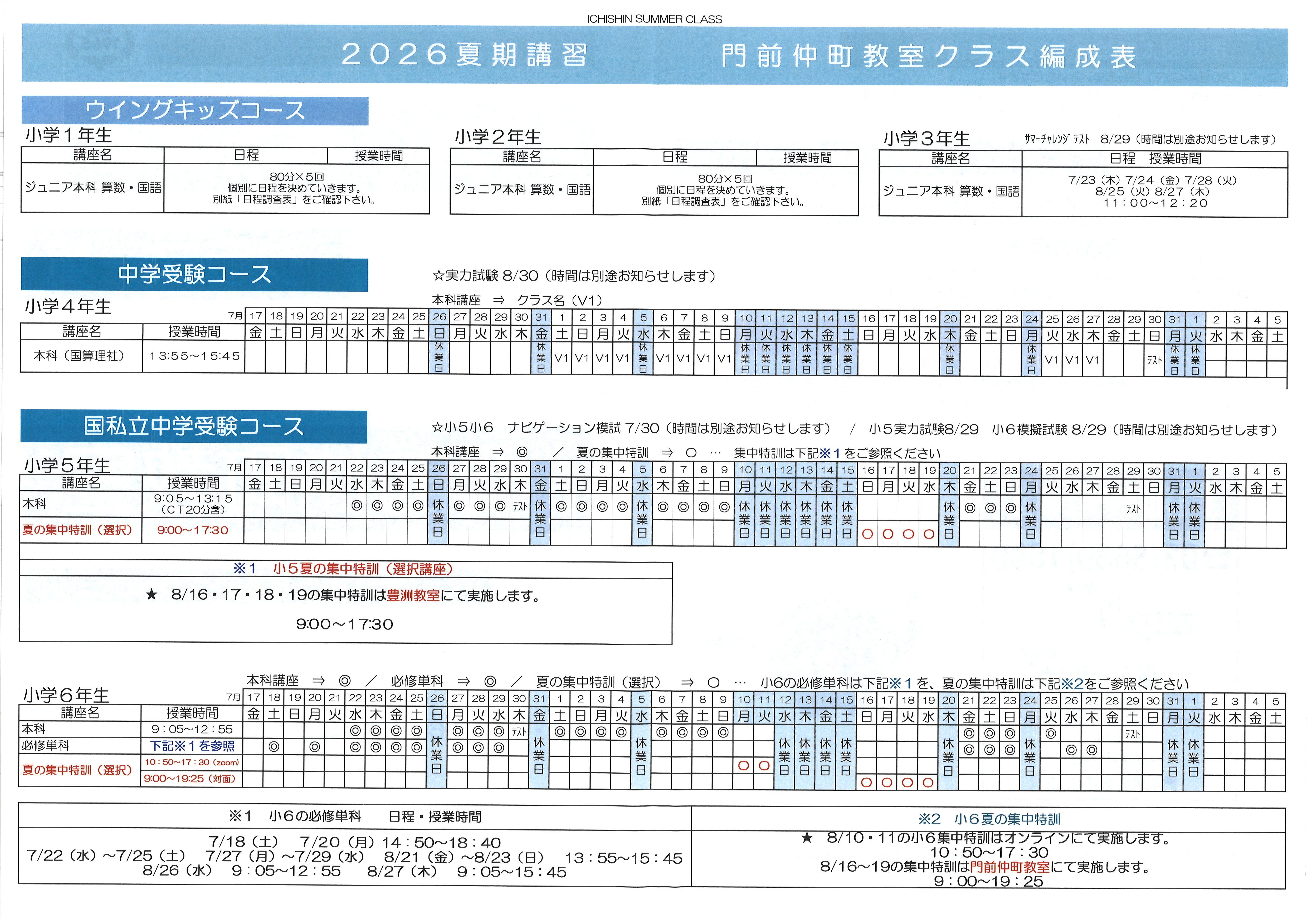Click the サマーチャレンジテスト 8/29 note

coord(1150,139)
